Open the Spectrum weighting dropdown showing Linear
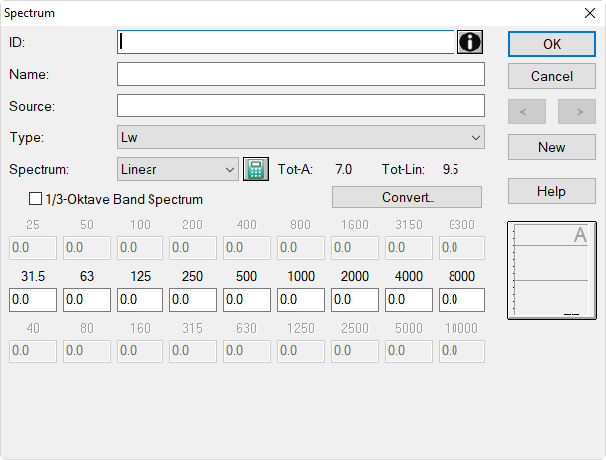Screen dimensions: 606x460 pos(178,169)
